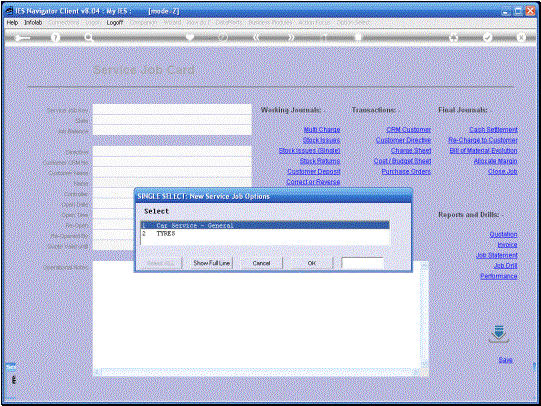The width and height of the screenshot is (541, 406).
Task: Click the Cancel button in dialog
Action: 261,263
